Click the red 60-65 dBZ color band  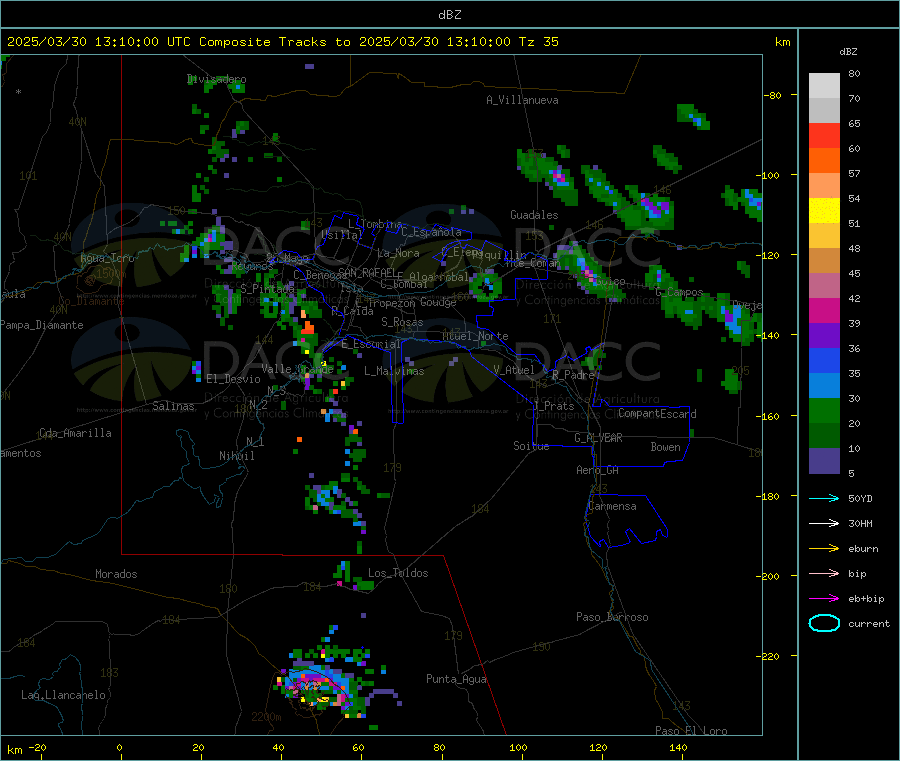click(x=824, y=135)
